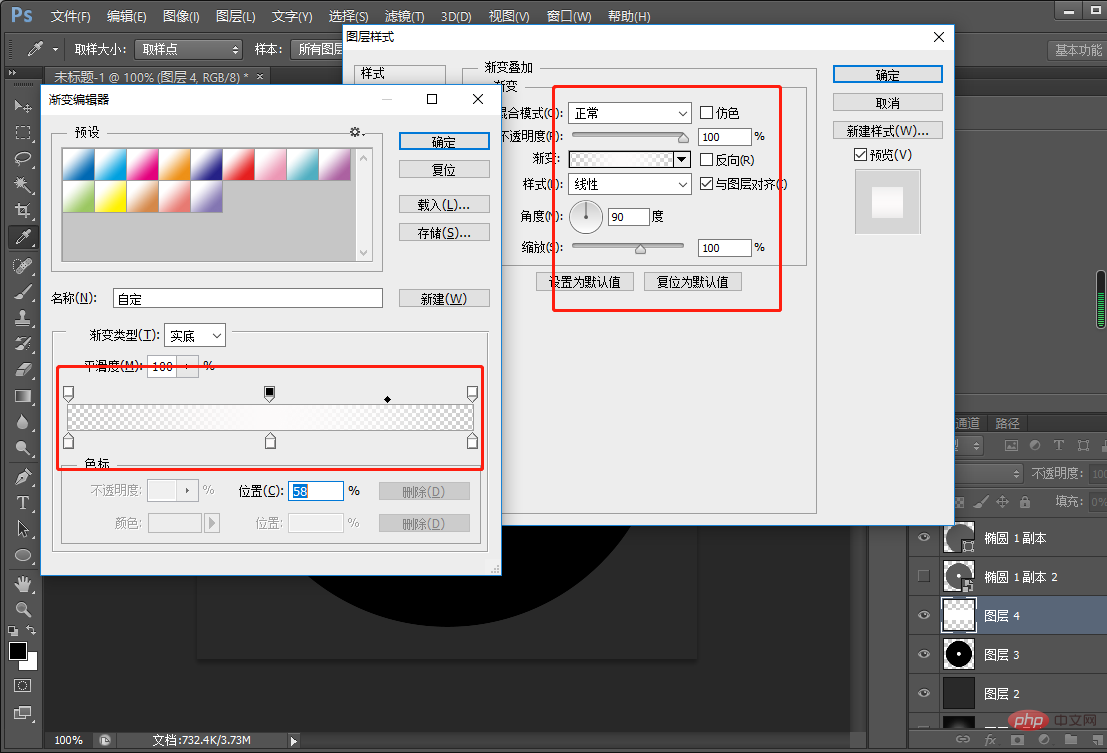
Task: Uncheck the 预览 checkbox
Action: [860, 154]
